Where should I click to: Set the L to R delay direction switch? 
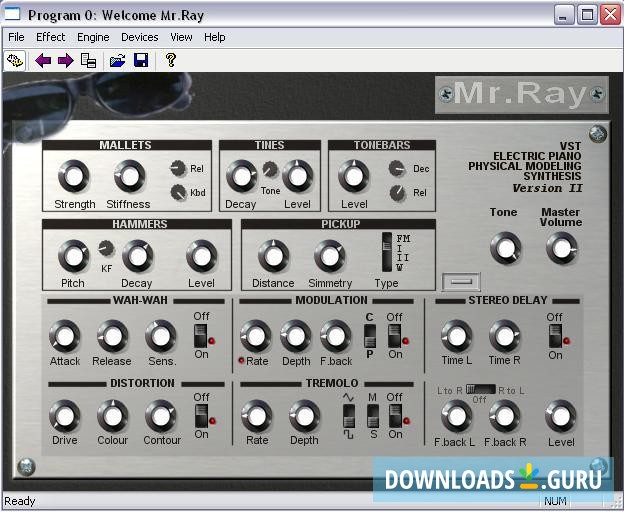coord(480,388)
